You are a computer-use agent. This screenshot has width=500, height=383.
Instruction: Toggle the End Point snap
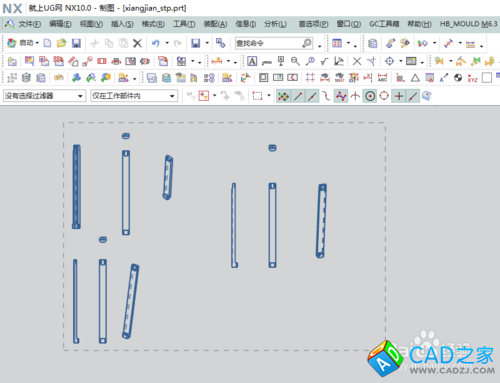tap(298, 96)
